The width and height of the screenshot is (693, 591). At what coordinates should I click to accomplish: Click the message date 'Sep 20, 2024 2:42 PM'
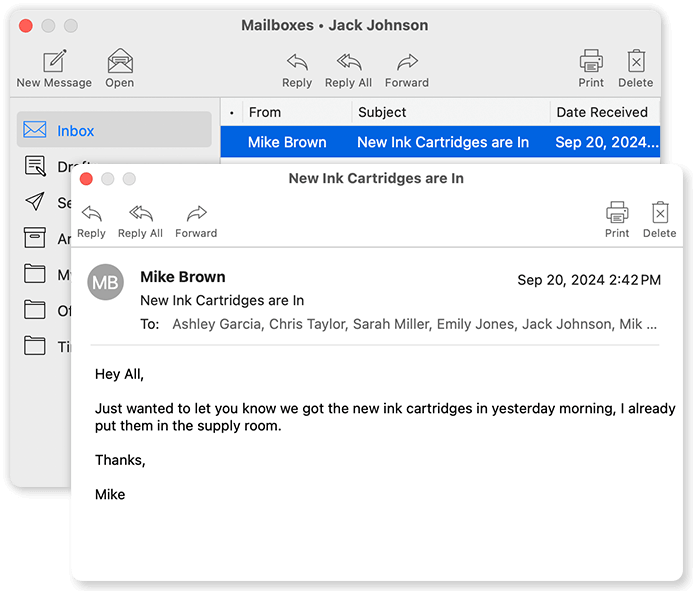pos(589,280)
